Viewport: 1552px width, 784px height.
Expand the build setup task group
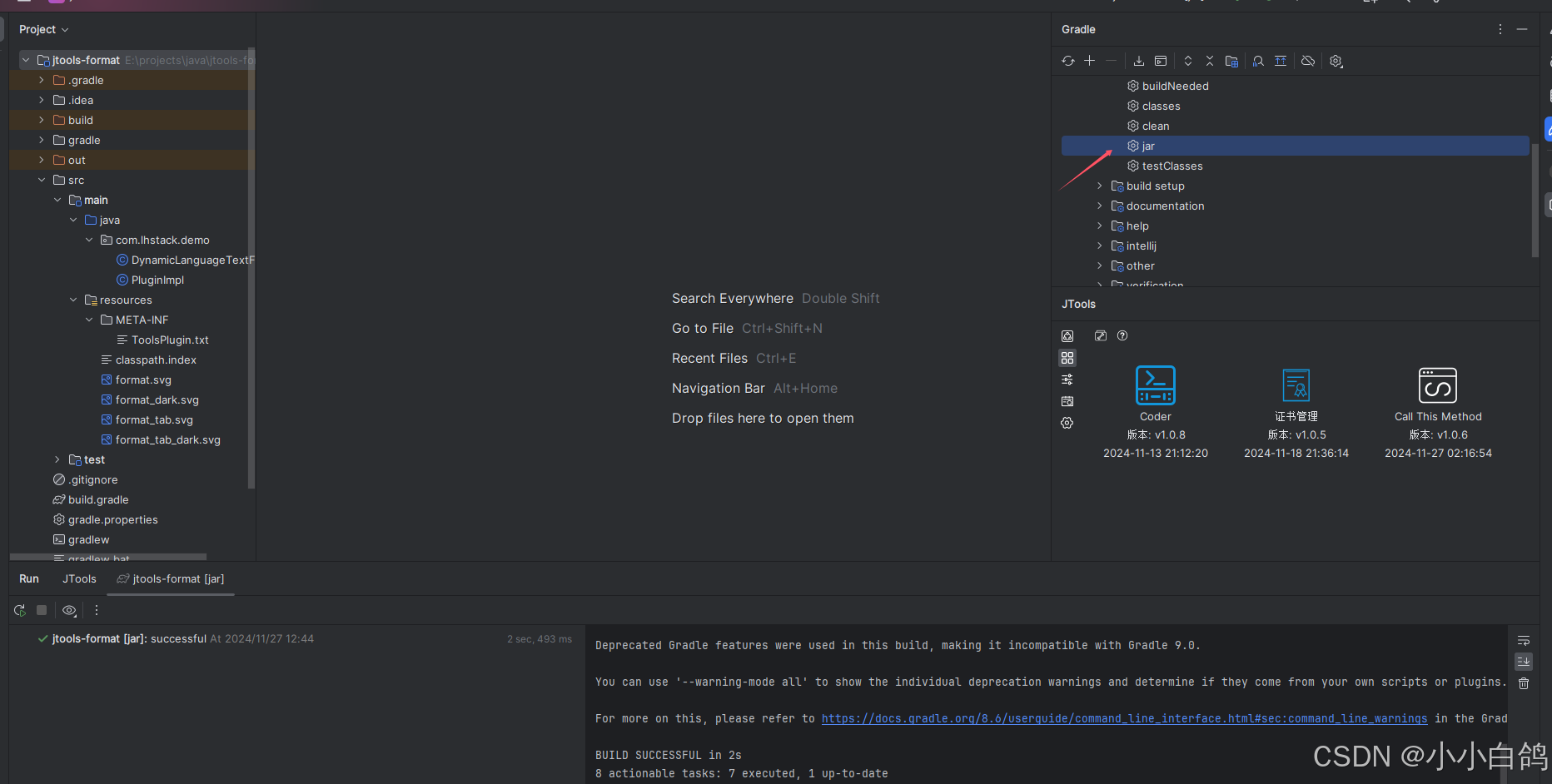pos(1099,186)
